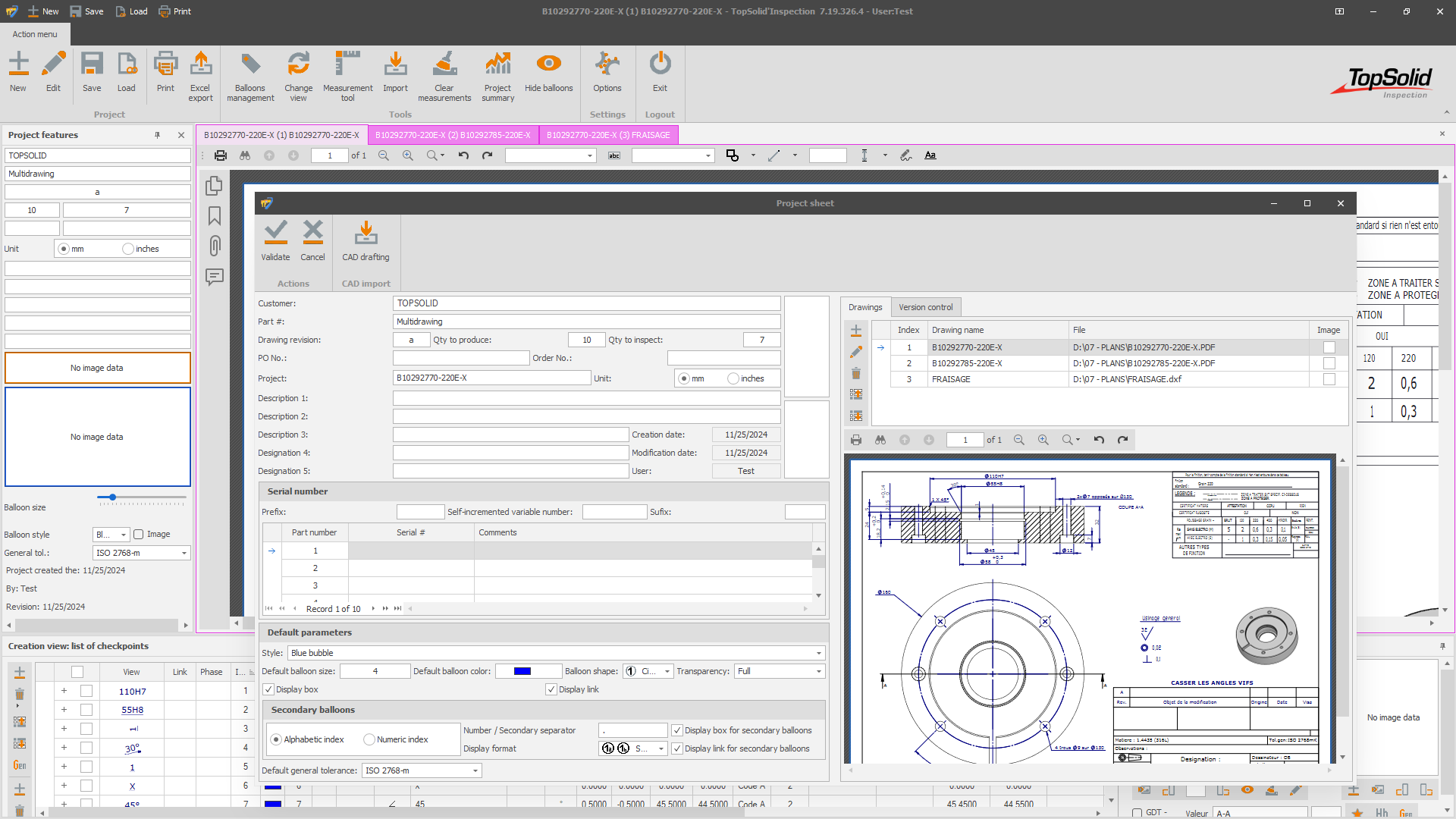
Task: Open Balloon style dropdown in Project features
Action: [124, 535]
